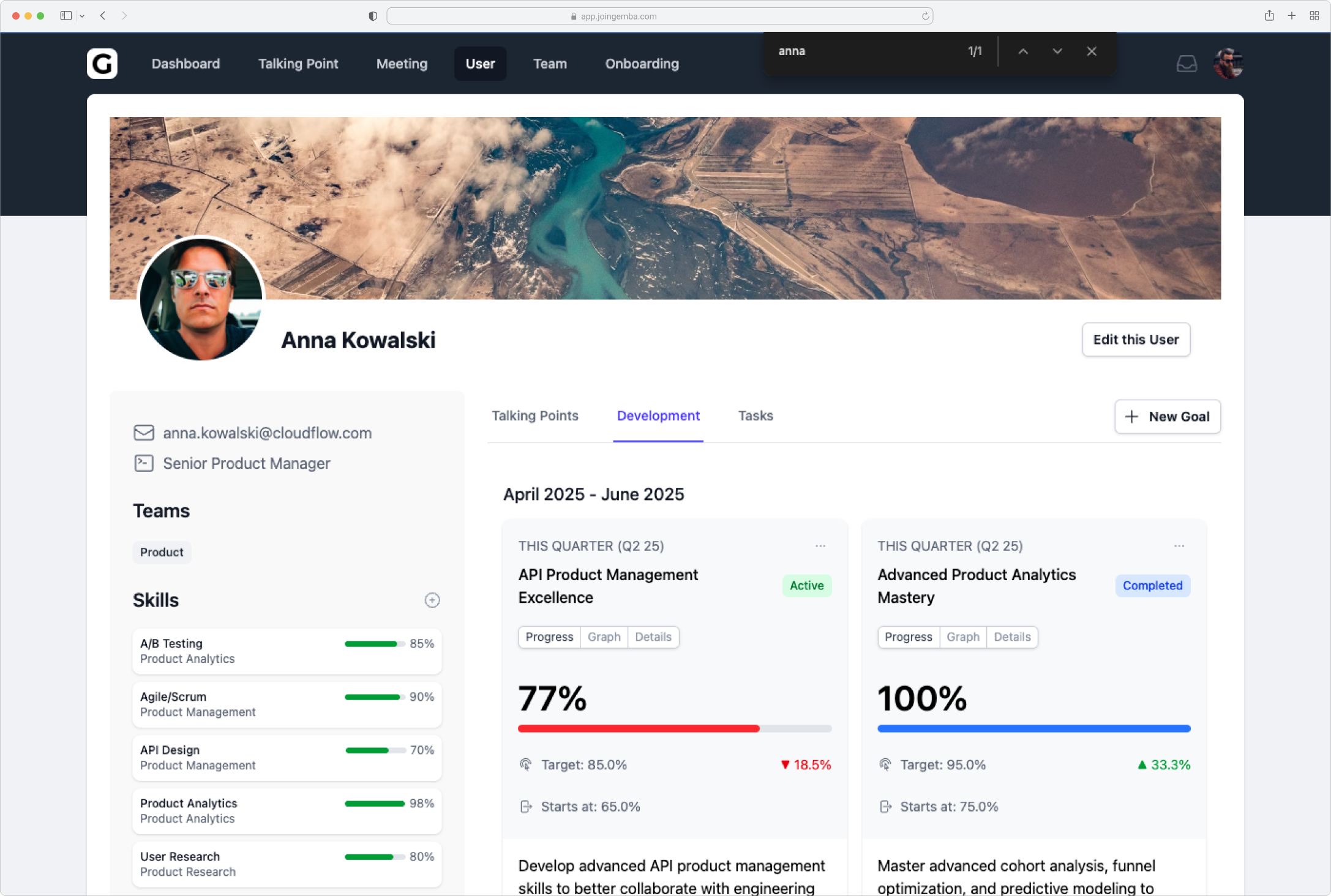Click the Edit this User button
The width and height of the screenshot is (1331, 896).
point(1136,340)
